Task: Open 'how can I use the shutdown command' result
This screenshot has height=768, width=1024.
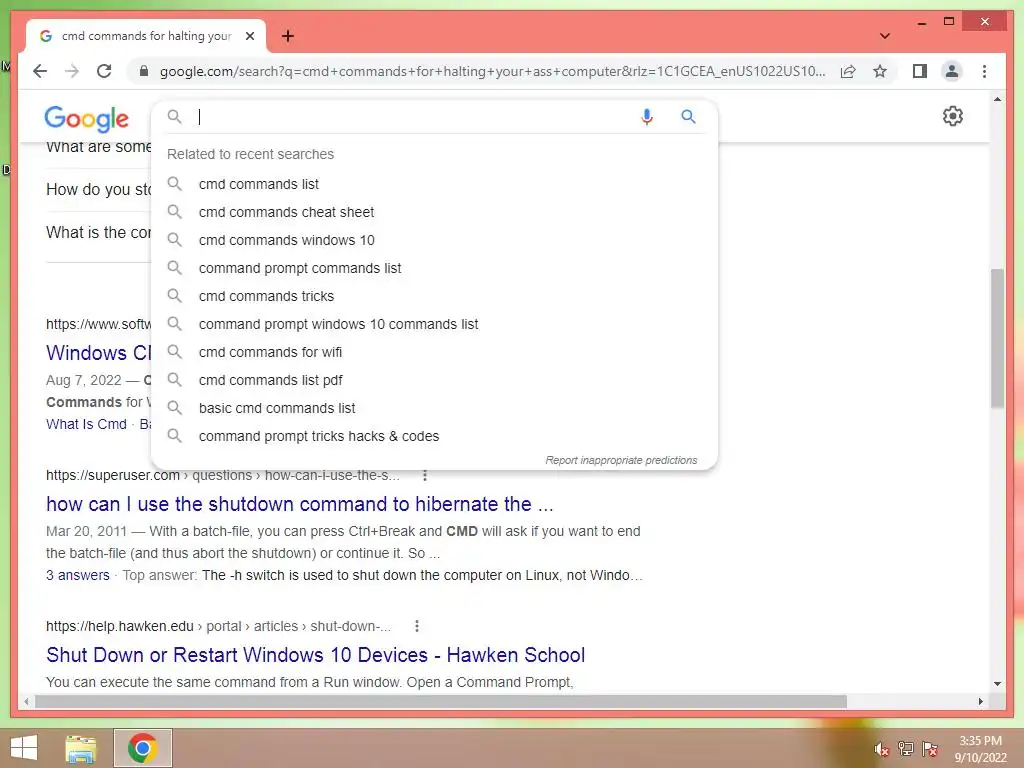Action: click(x=300, y=504)
